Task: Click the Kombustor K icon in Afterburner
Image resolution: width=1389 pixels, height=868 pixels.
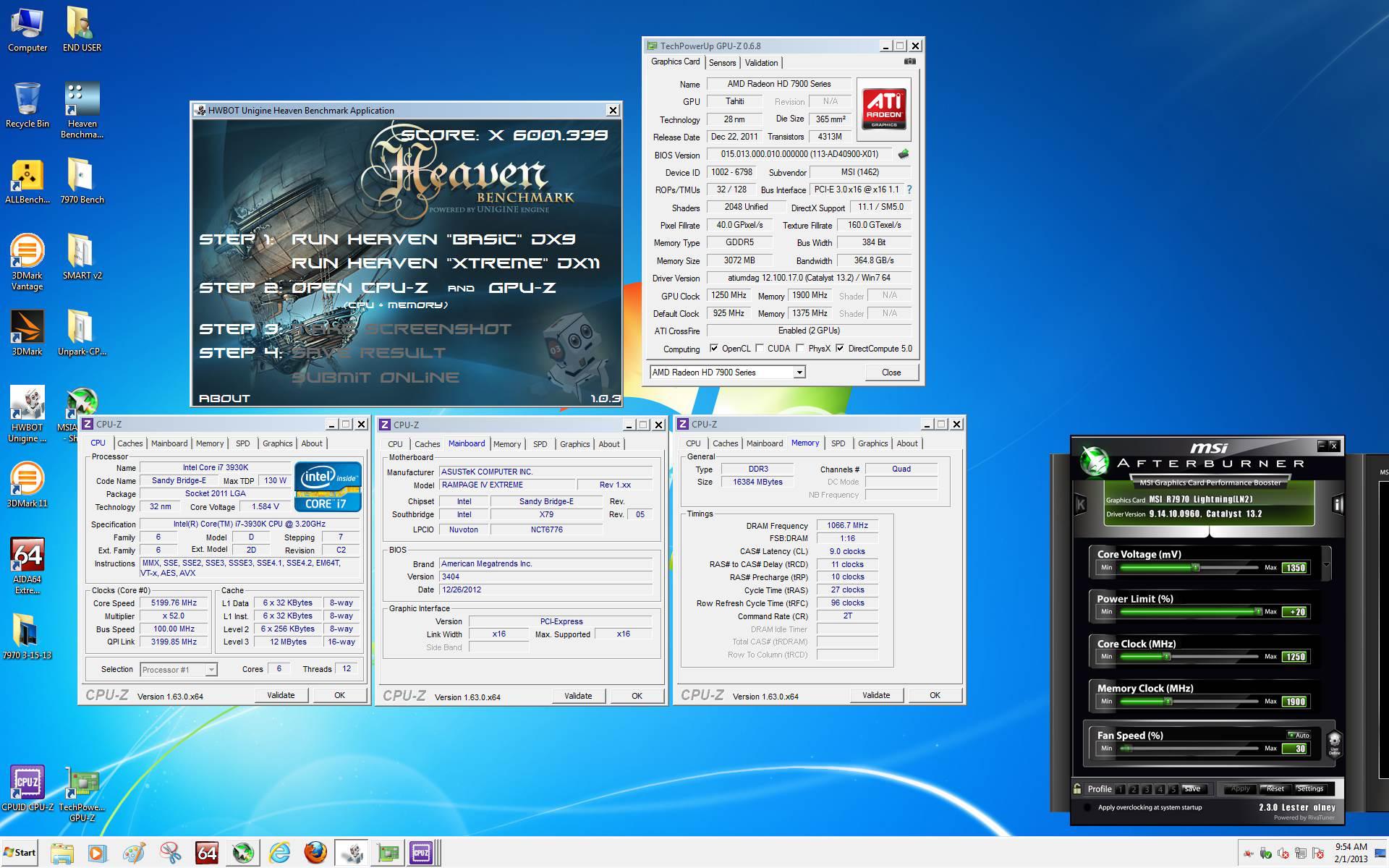Action: [1081, 505]
